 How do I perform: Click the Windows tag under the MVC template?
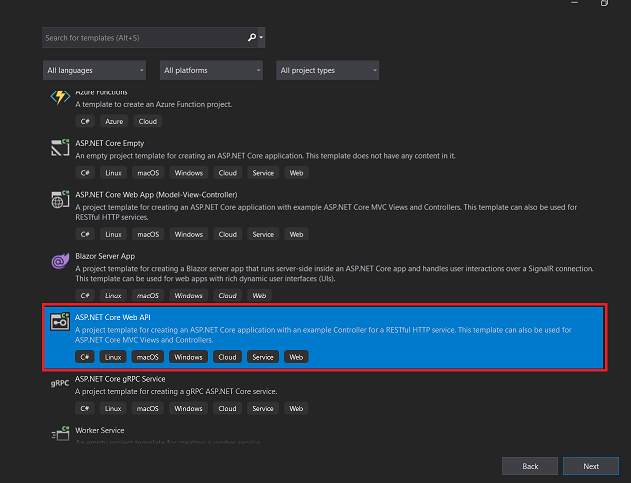coord(188,234)
